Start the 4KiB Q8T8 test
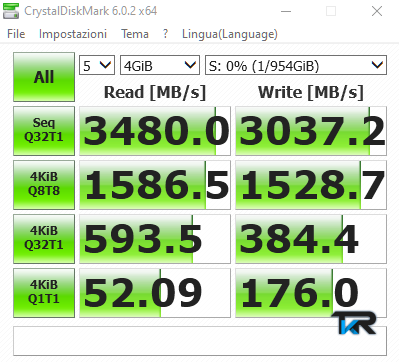Screen dimensions: 399x362 pos(44,185)
